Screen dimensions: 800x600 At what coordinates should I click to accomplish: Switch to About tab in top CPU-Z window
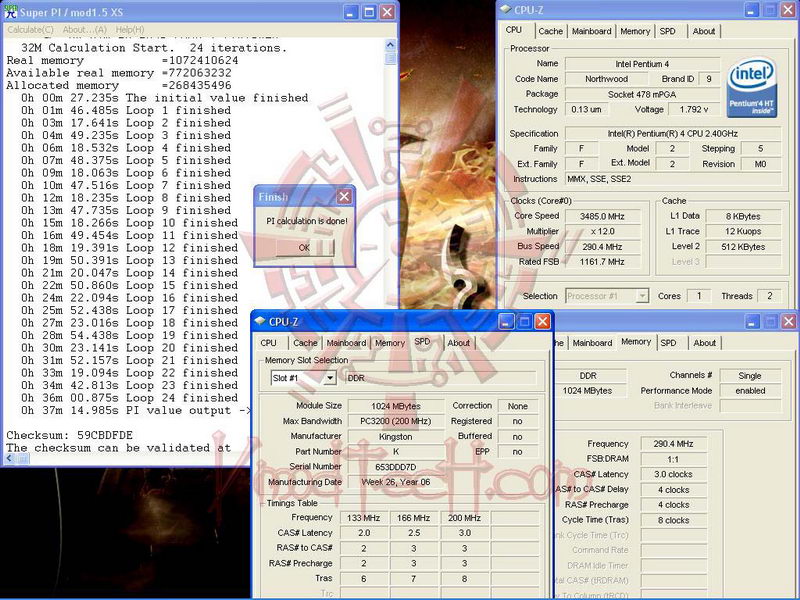coord(704,31)
